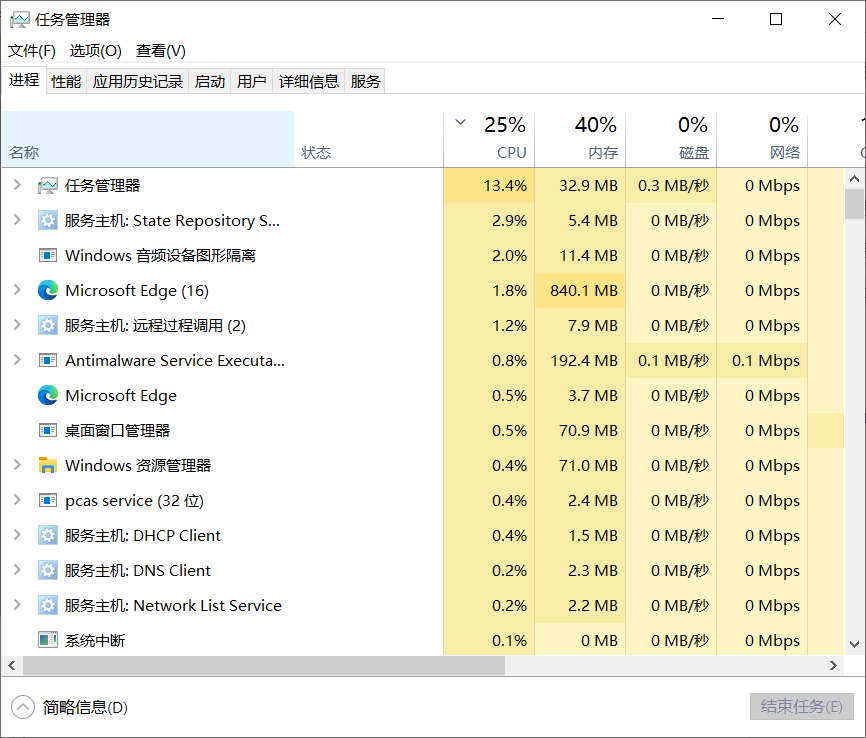Click the horizontal scrollbar thumb
This screenshot has height=738, width=866.
(263, 666)
